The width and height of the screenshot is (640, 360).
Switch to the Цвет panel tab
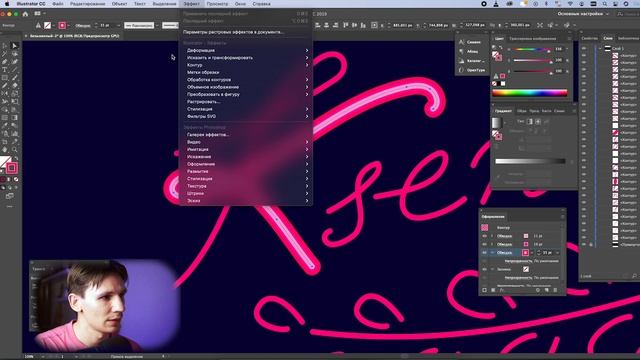pos(499,38)
